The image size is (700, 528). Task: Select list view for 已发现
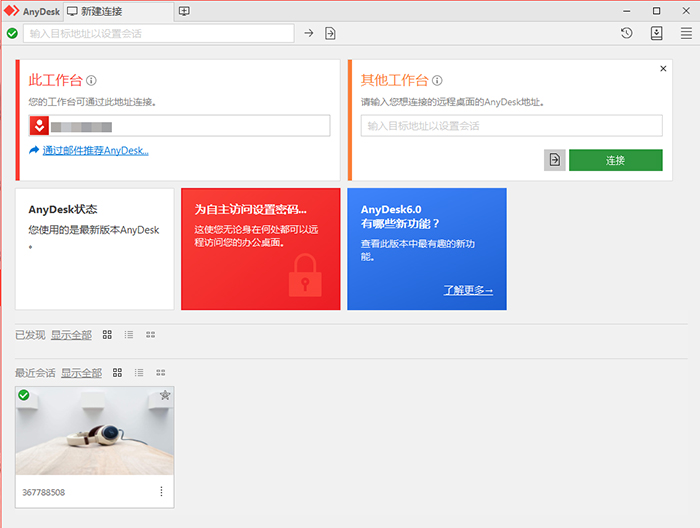[x=129, y=335]
